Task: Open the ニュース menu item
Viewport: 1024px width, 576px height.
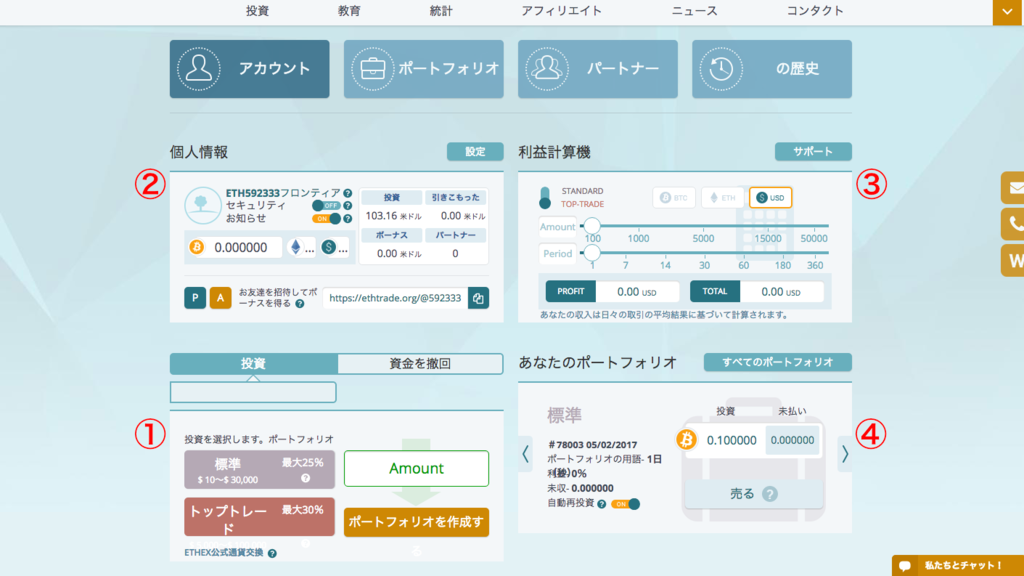Action: 694,11
